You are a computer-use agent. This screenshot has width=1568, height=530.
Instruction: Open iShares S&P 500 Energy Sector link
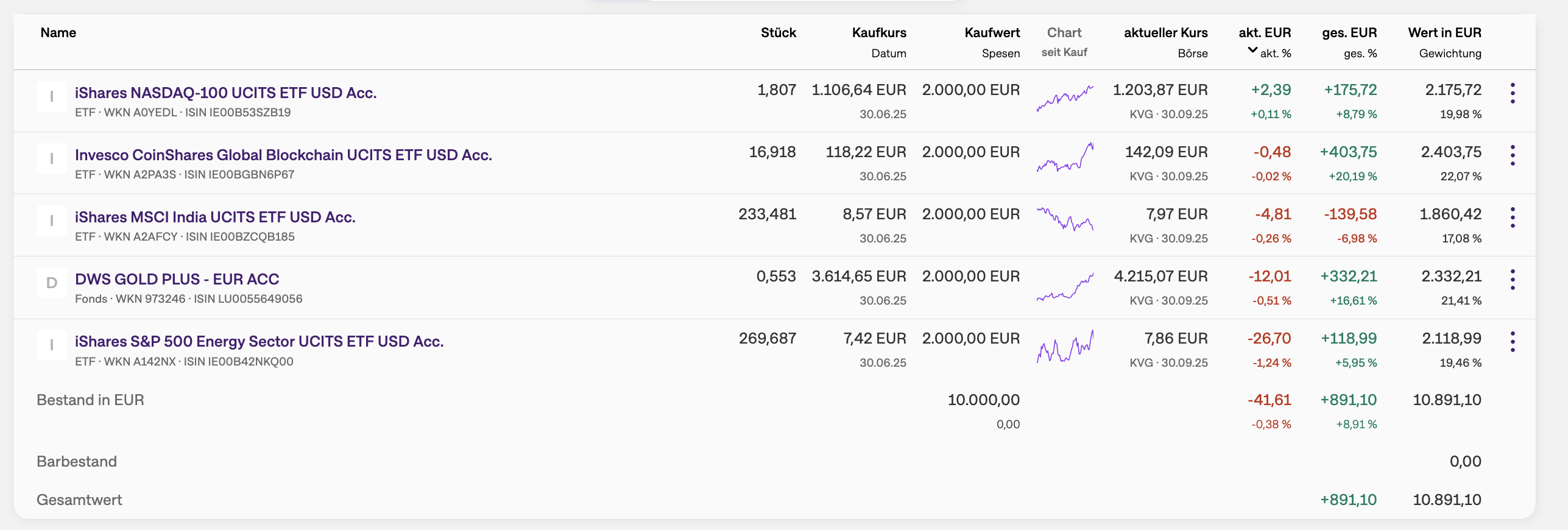click(x=259, y=341)
